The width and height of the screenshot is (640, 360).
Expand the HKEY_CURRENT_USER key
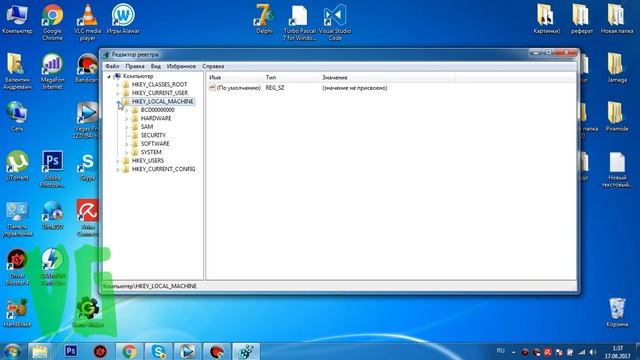click(118, 93)
